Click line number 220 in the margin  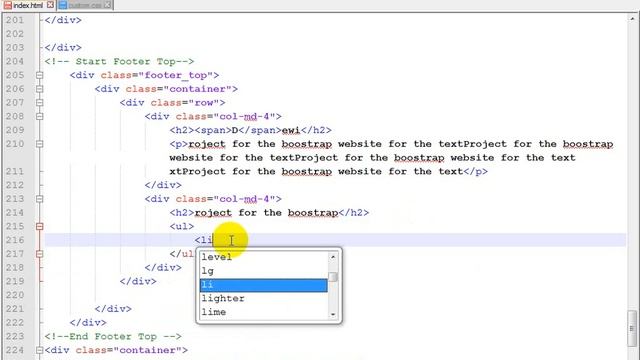tap(15, 295)
